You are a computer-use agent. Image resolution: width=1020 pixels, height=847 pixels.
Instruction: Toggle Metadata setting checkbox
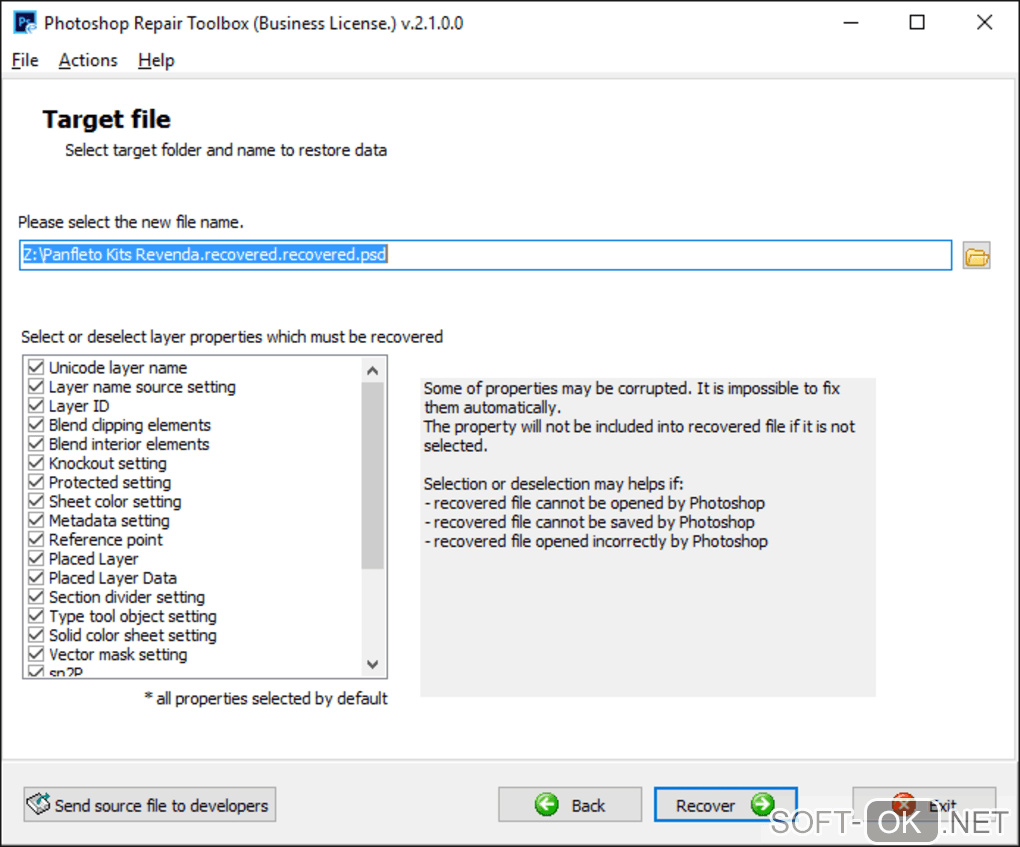[36, 520]
